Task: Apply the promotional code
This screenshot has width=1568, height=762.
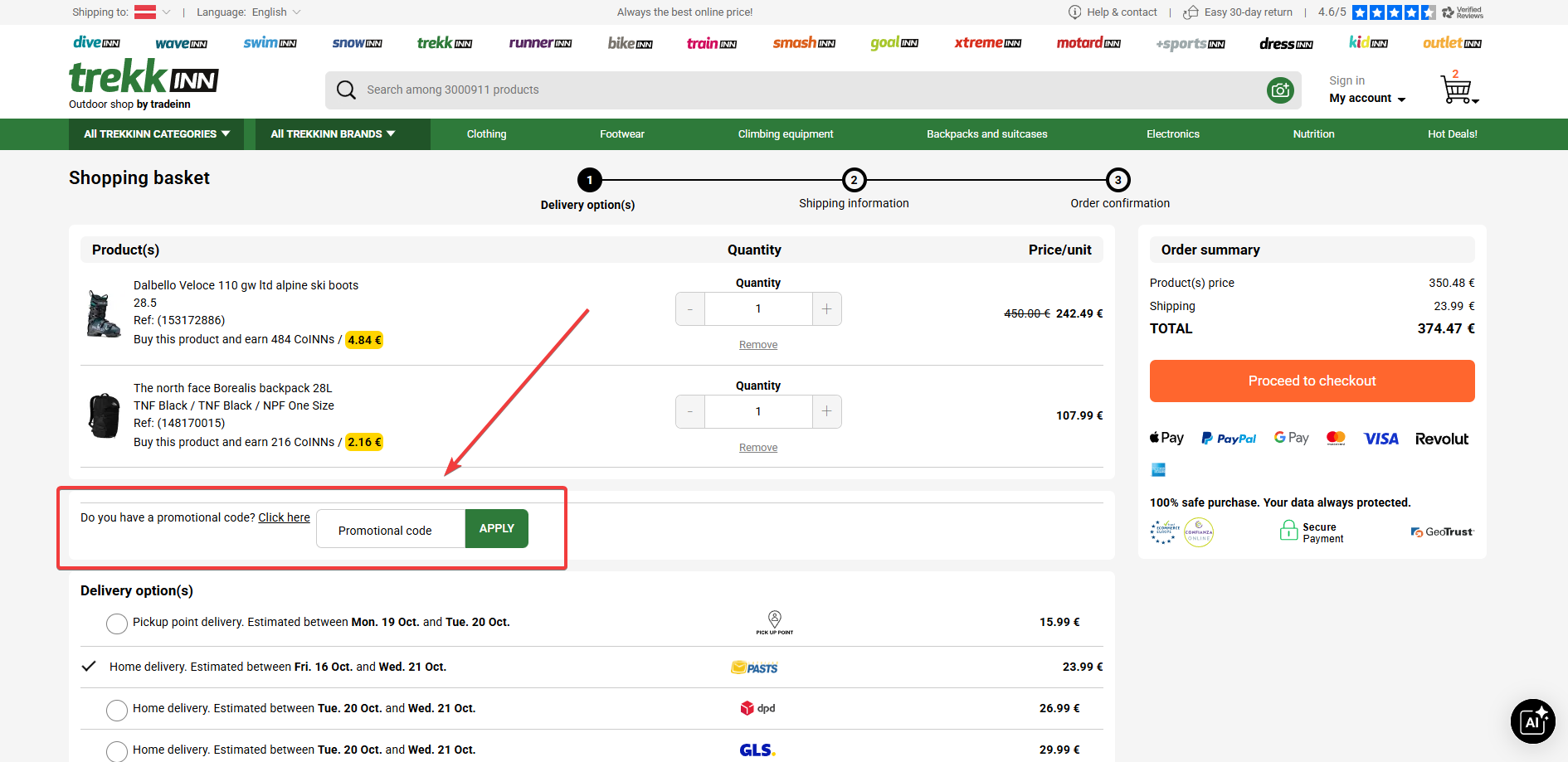Action: [x=496, y=528]
